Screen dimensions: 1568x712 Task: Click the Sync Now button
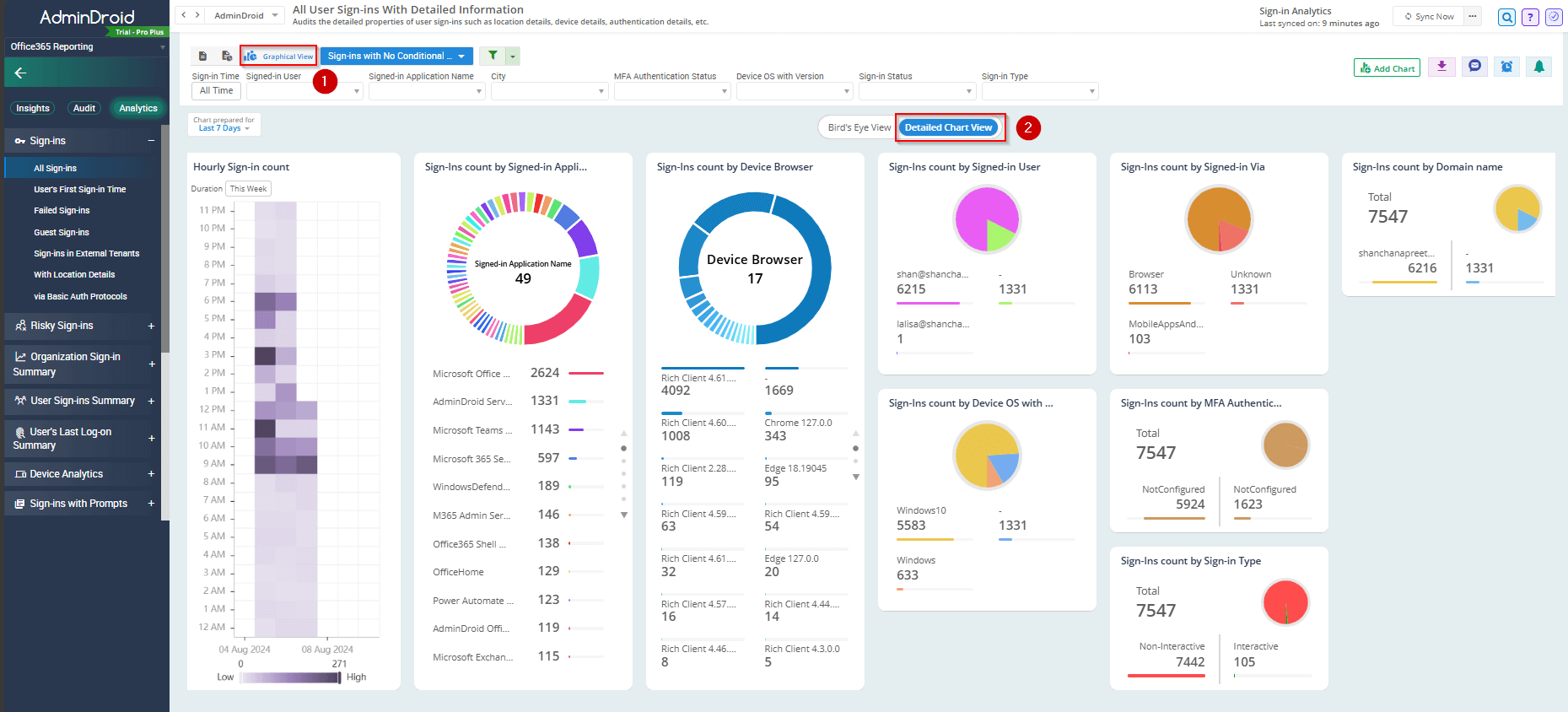point(1429,17)
